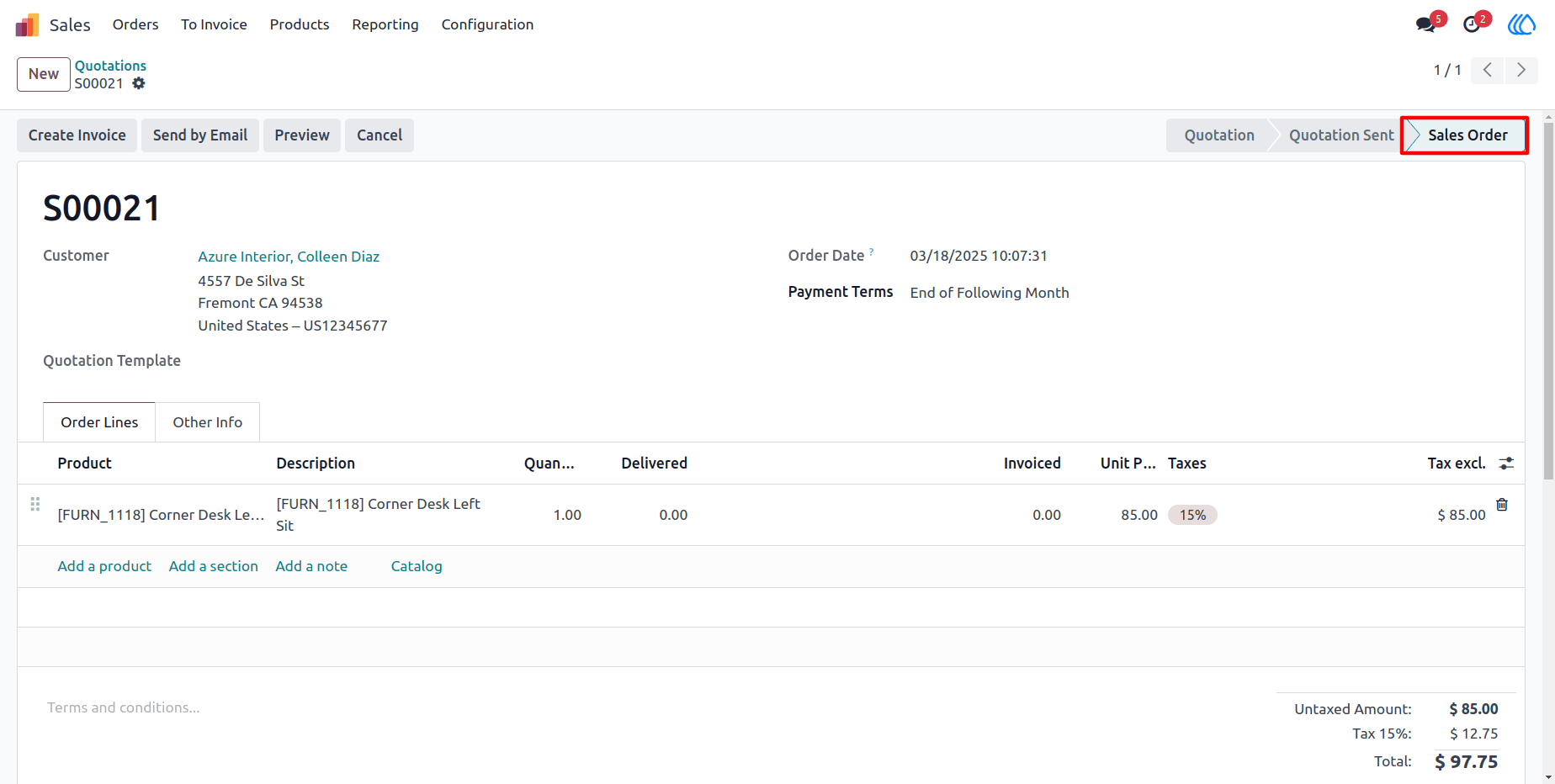Screen dimensions: 1555x784
Task: Open the Payment Terms field dropdown
Action: tap(989, 293)
